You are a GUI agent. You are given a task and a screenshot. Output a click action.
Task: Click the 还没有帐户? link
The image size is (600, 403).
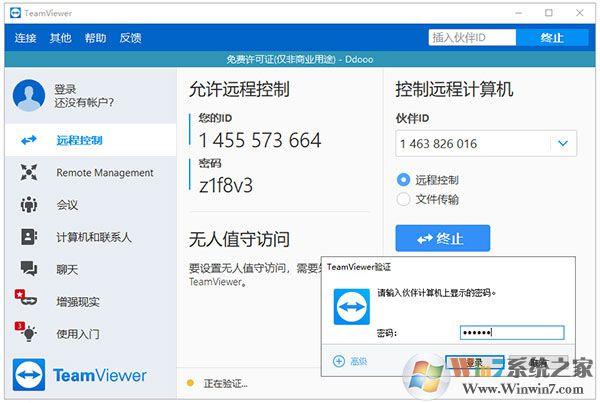click(84, 103)
